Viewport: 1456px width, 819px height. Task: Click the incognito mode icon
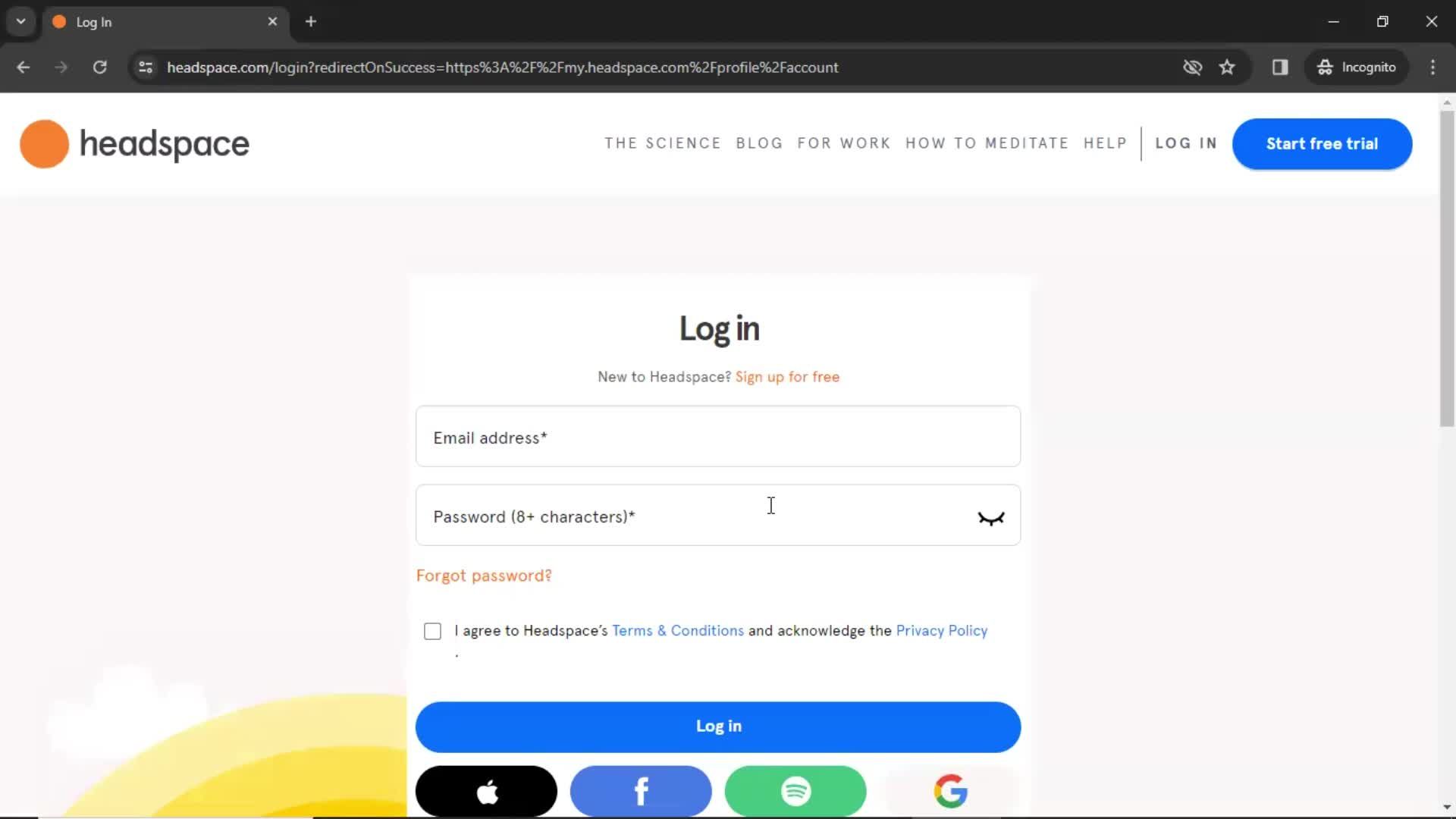tap(1324, 67)
